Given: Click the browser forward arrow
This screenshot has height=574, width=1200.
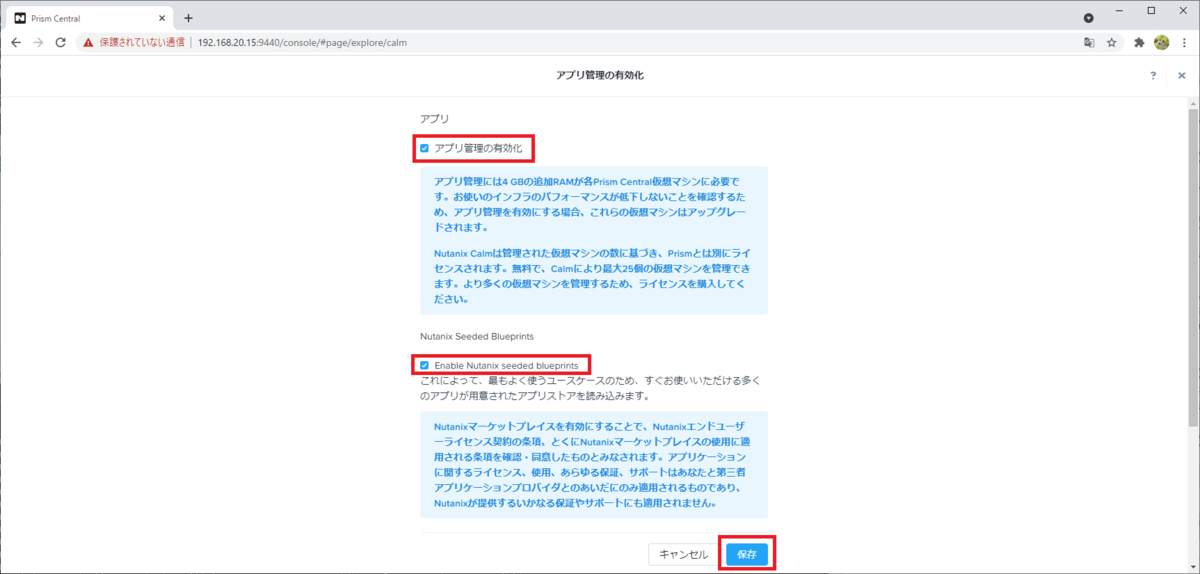Looking at the screenshot, I should (x=38, y=43).
